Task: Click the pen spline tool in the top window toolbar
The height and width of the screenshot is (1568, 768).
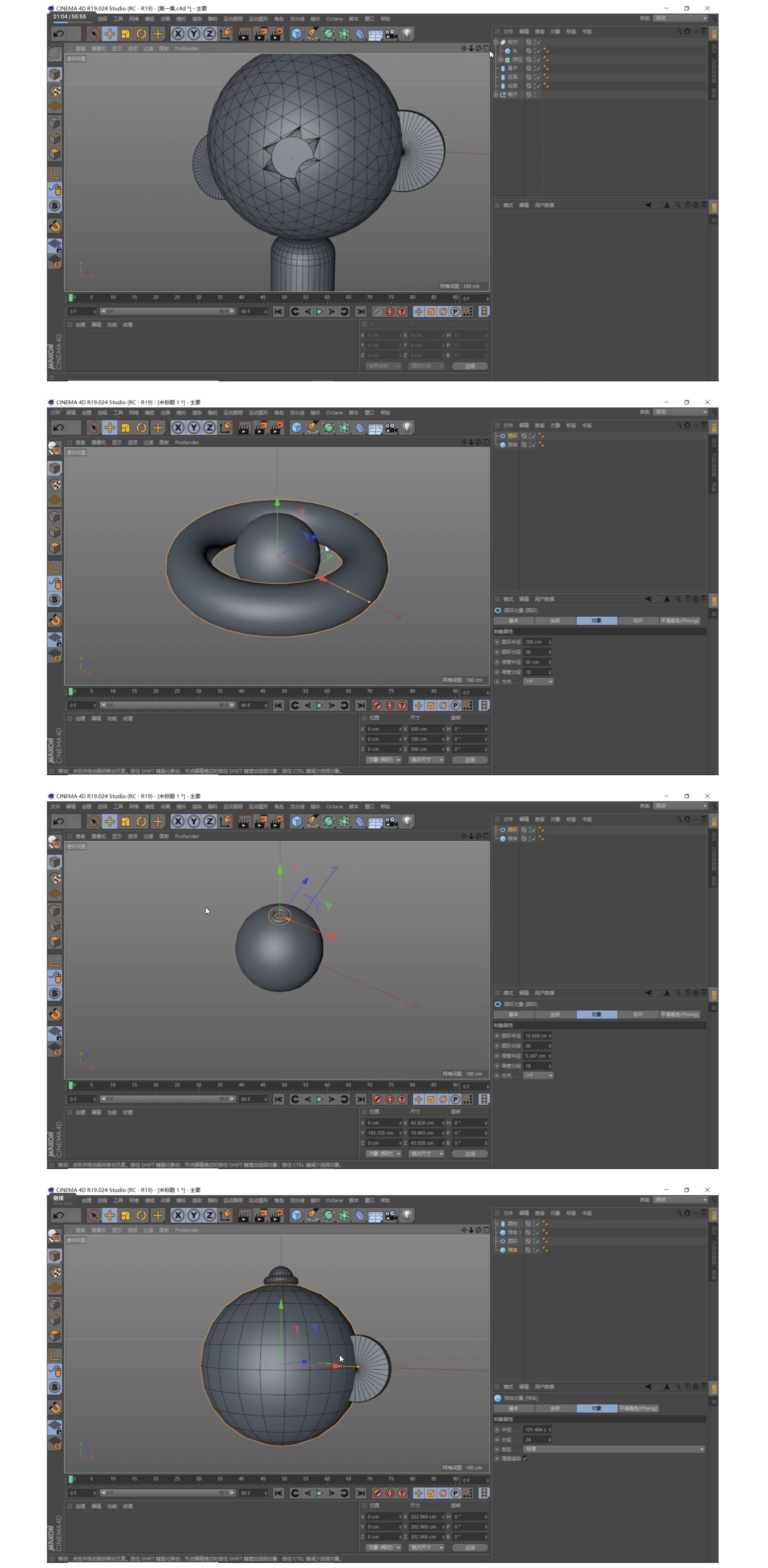Action: click(x=312, y=33)
